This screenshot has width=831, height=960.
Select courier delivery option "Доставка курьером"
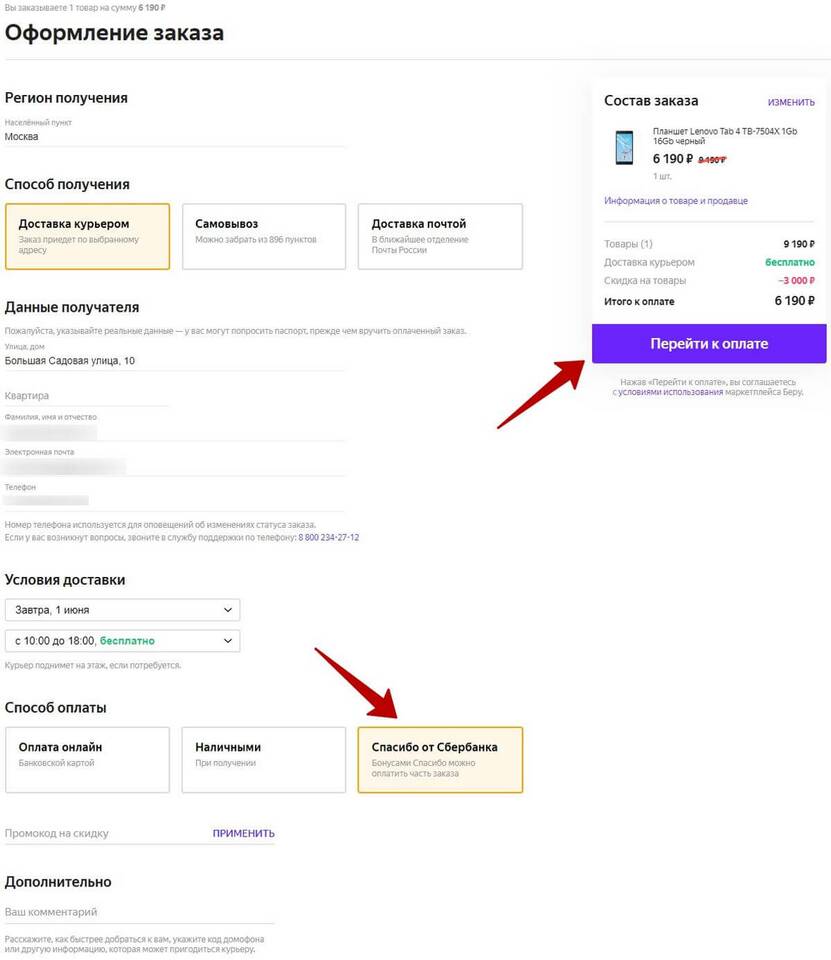87,236
